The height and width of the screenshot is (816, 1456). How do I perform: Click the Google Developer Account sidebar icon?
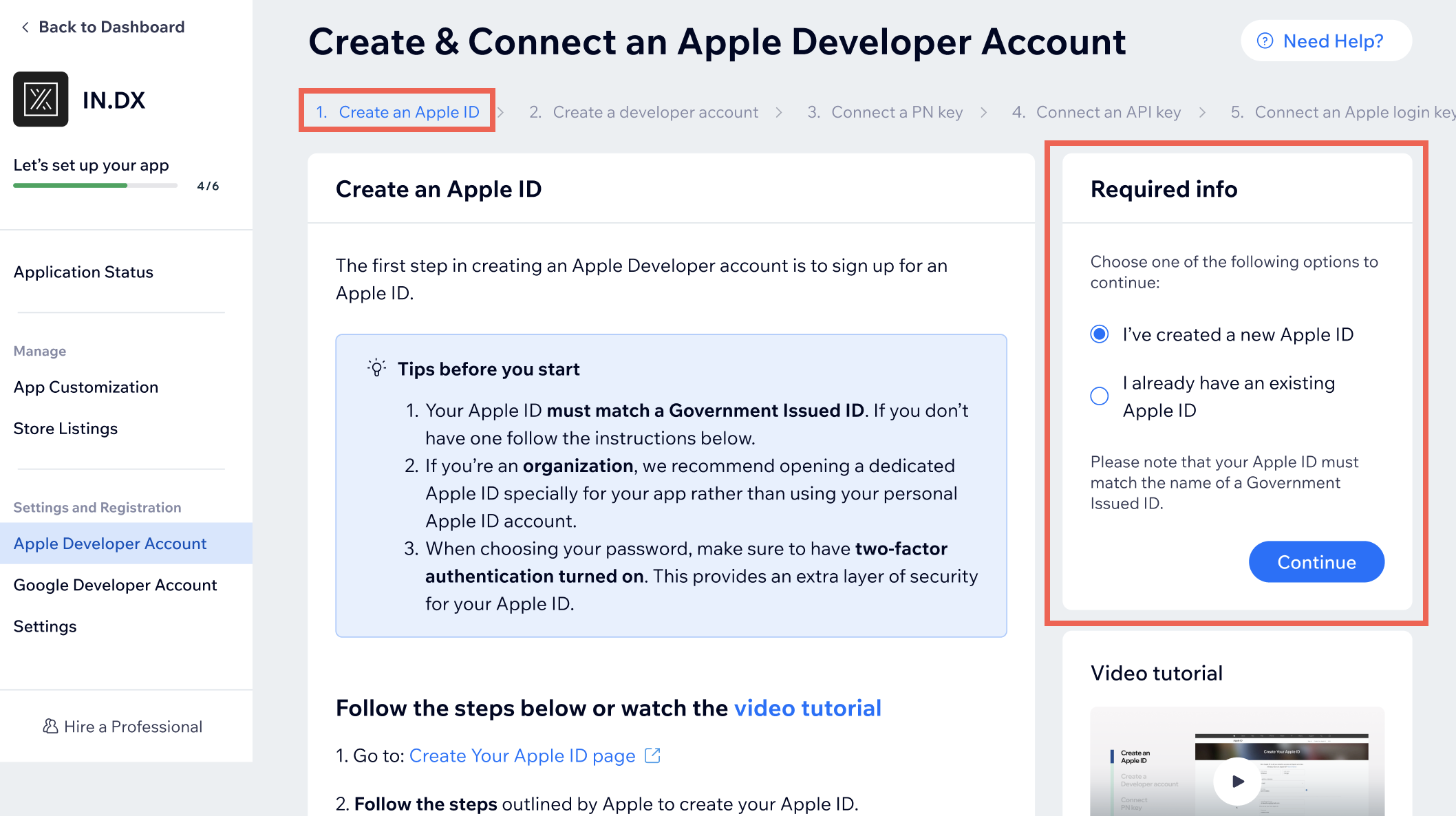(113, 584)
